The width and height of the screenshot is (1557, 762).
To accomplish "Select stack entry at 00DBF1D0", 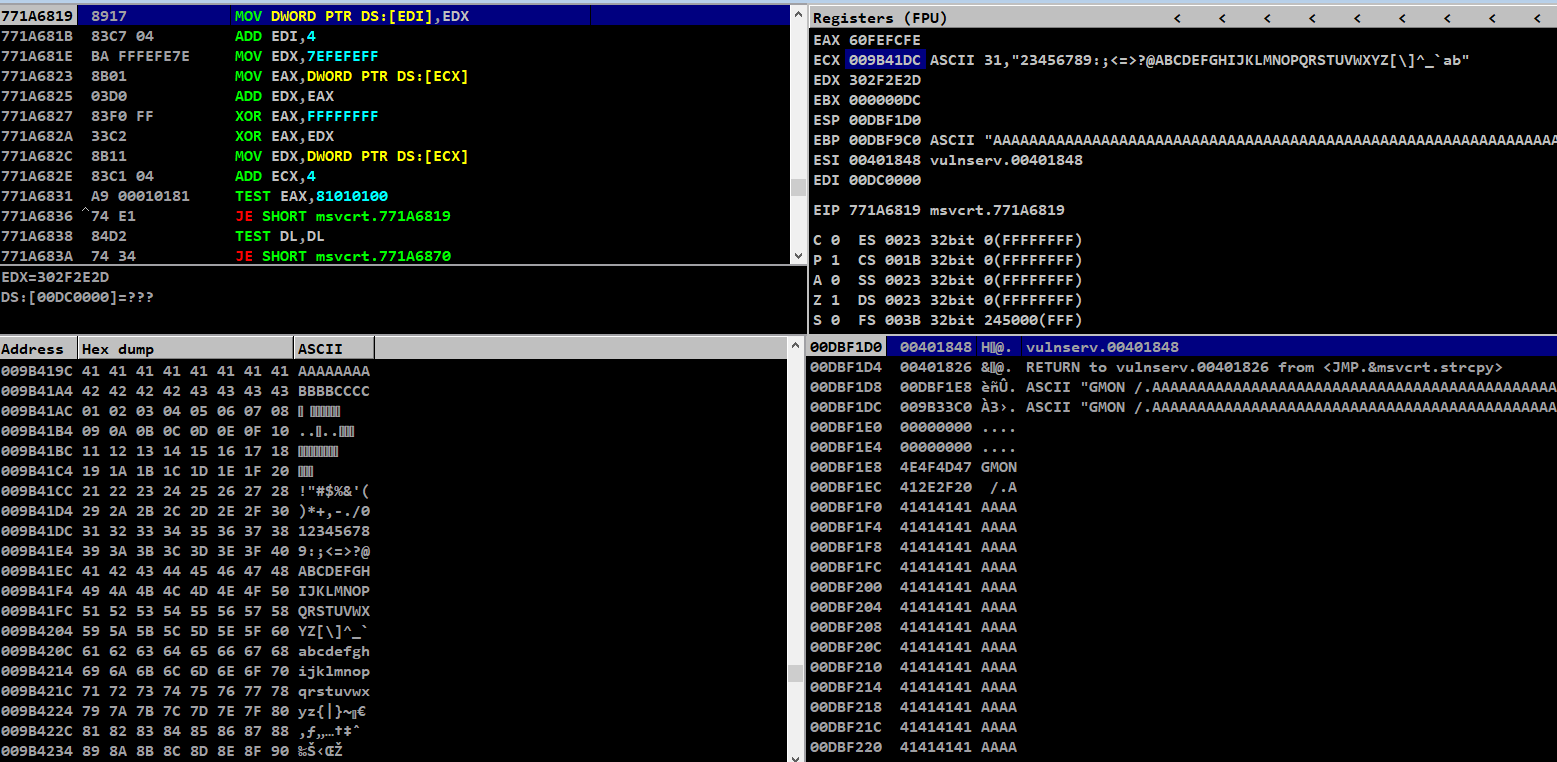I will (1182, 347).
